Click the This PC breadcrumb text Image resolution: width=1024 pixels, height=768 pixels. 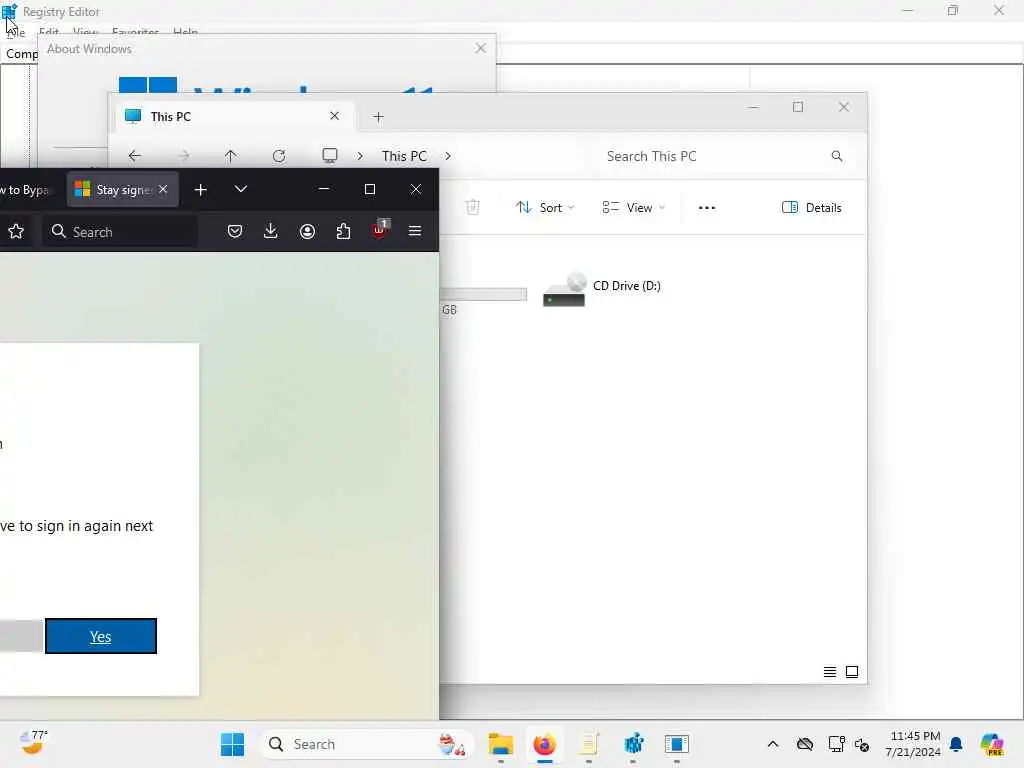tap(404, 156)
